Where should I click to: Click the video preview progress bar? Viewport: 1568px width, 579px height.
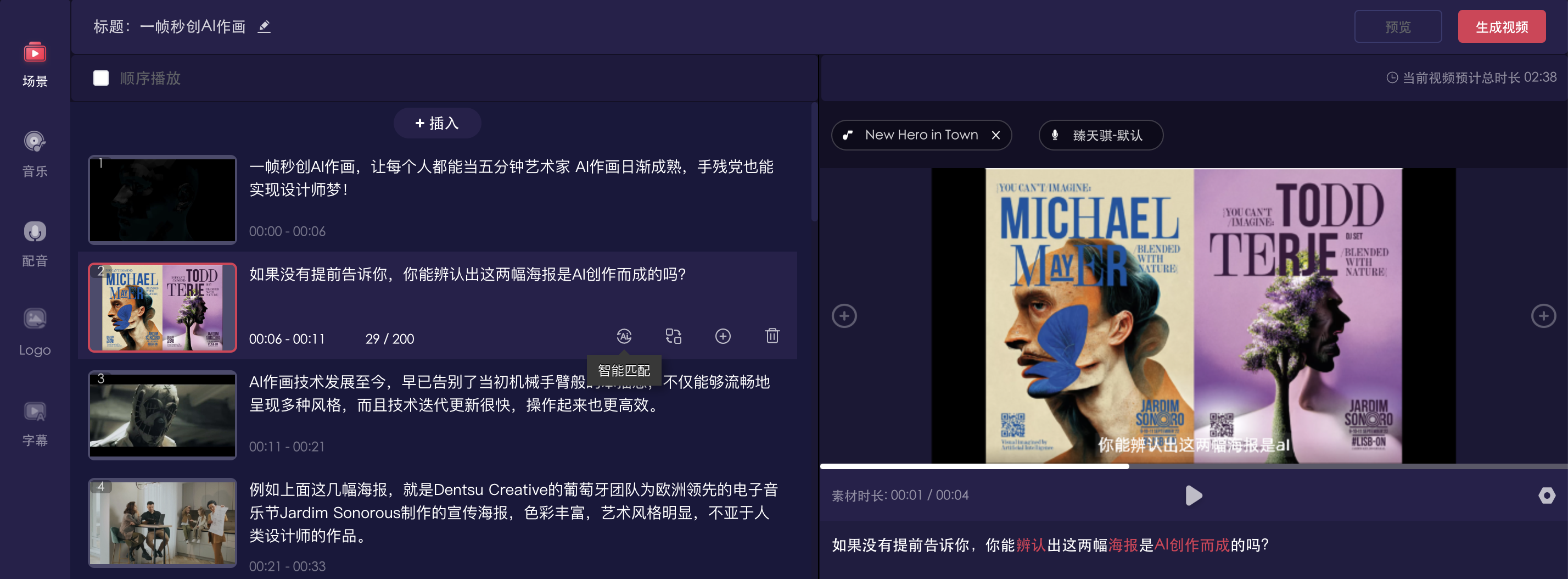pos(1193,466)
